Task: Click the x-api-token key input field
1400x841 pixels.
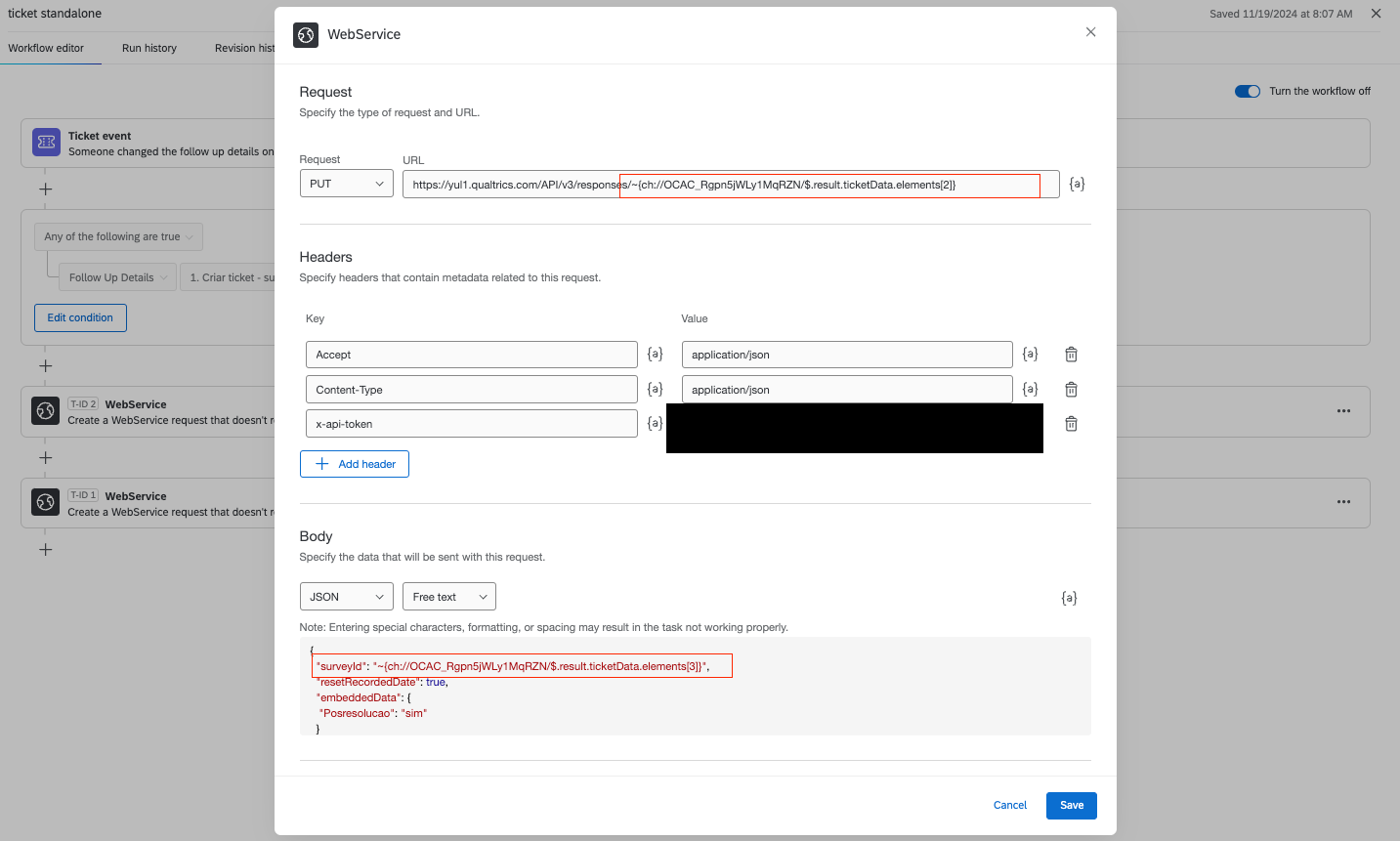Action: point(472,424)
